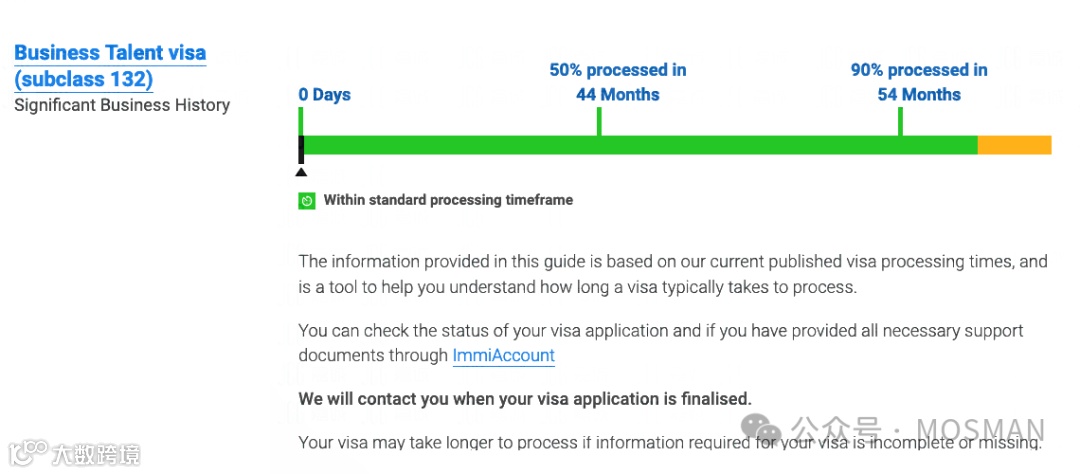The height and width of the screenshot is (474, 1080).
Task: Click the 0 Days timeline label
Action: point(324,95)
